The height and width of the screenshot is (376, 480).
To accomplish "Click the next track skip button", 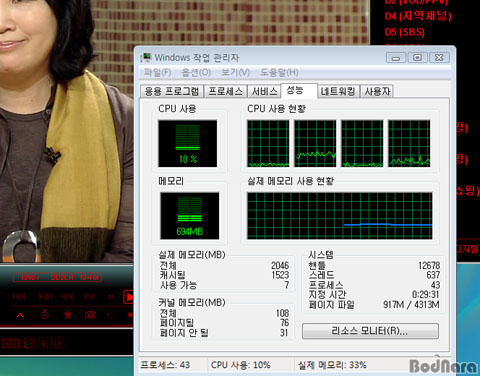I will 45,296.
